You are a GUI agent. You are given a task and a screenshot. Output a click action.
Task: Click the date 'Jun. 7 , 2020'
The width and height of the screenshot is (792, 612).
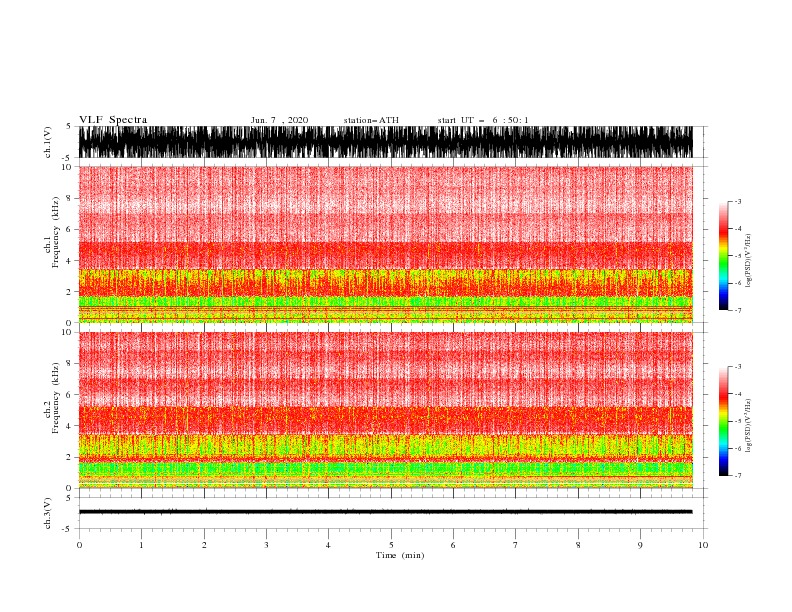279,120
